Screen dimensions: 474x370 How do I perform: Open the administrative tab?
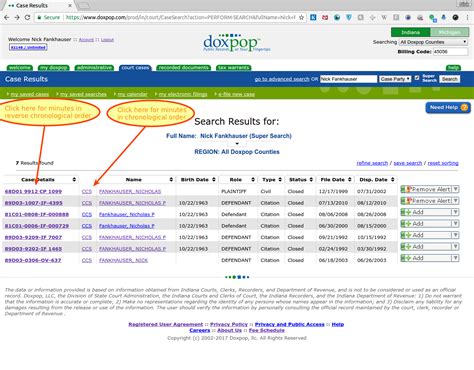click(x=94, y=68)
